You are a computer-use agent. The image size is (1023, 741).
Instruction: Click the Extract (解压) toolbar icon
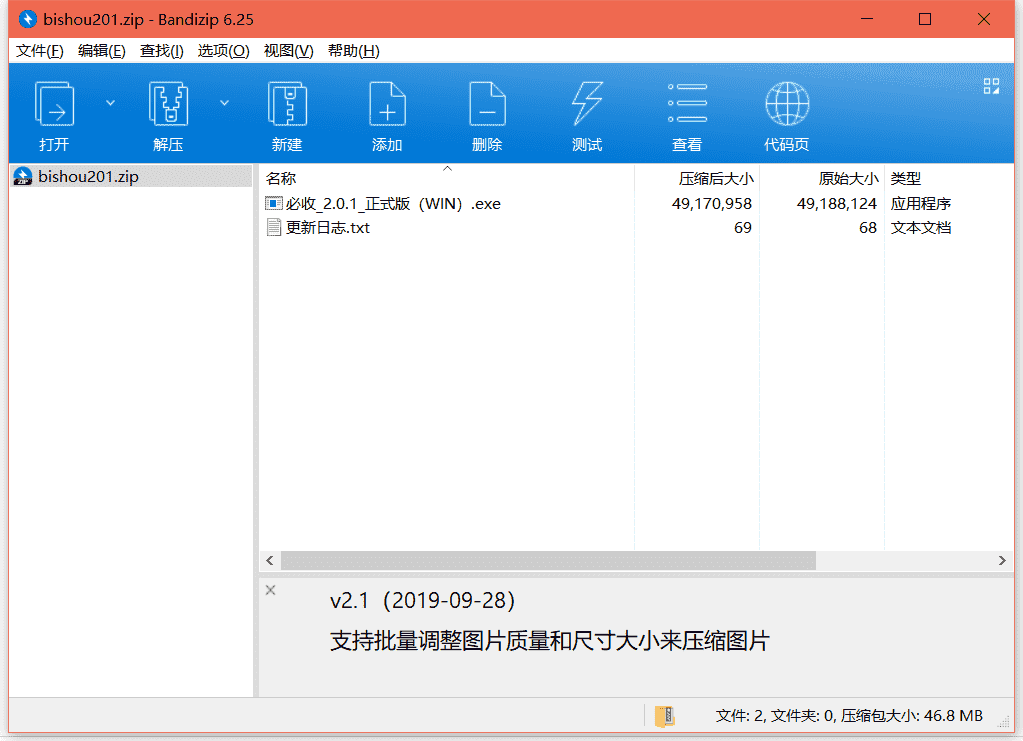[x=168, y=104]
